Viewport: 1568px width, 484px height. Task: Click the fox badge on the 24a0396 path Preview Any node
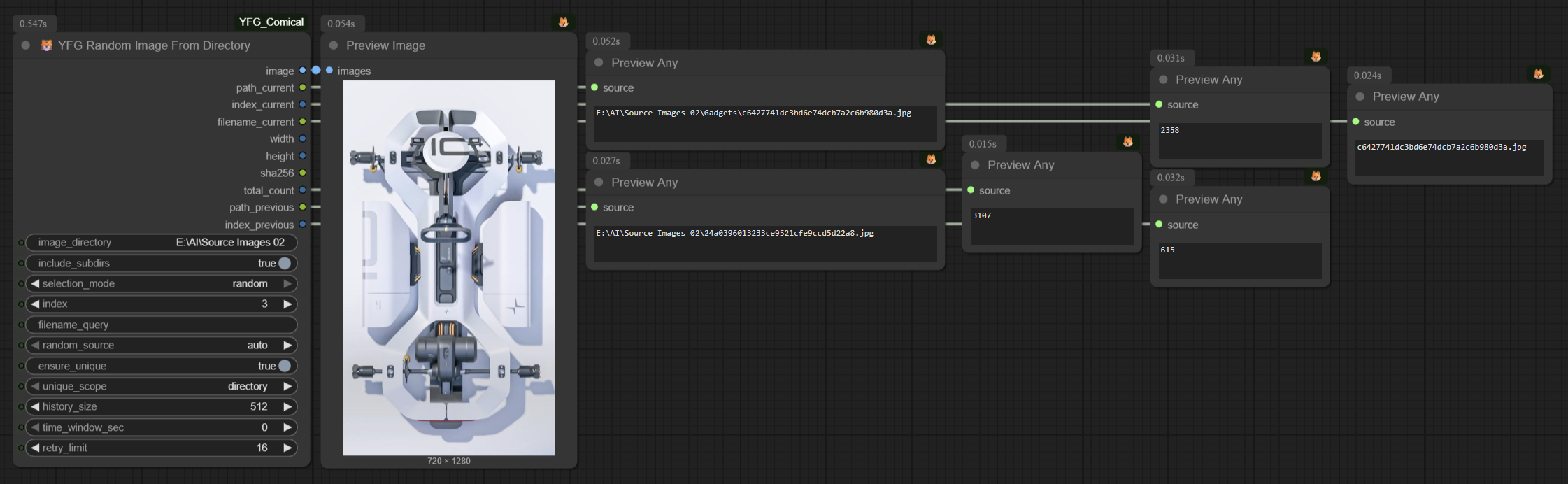(931, 159)
